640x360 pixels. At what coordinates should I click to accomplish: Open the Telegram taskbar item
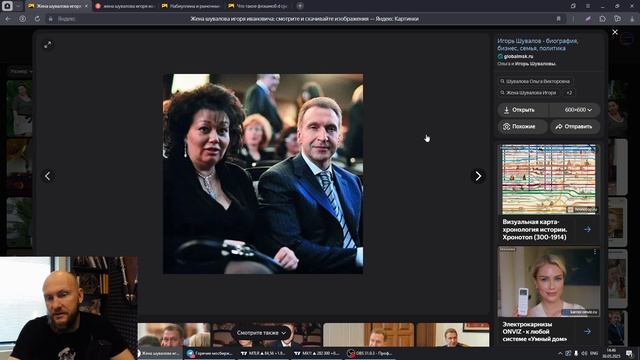click(210, 353)
